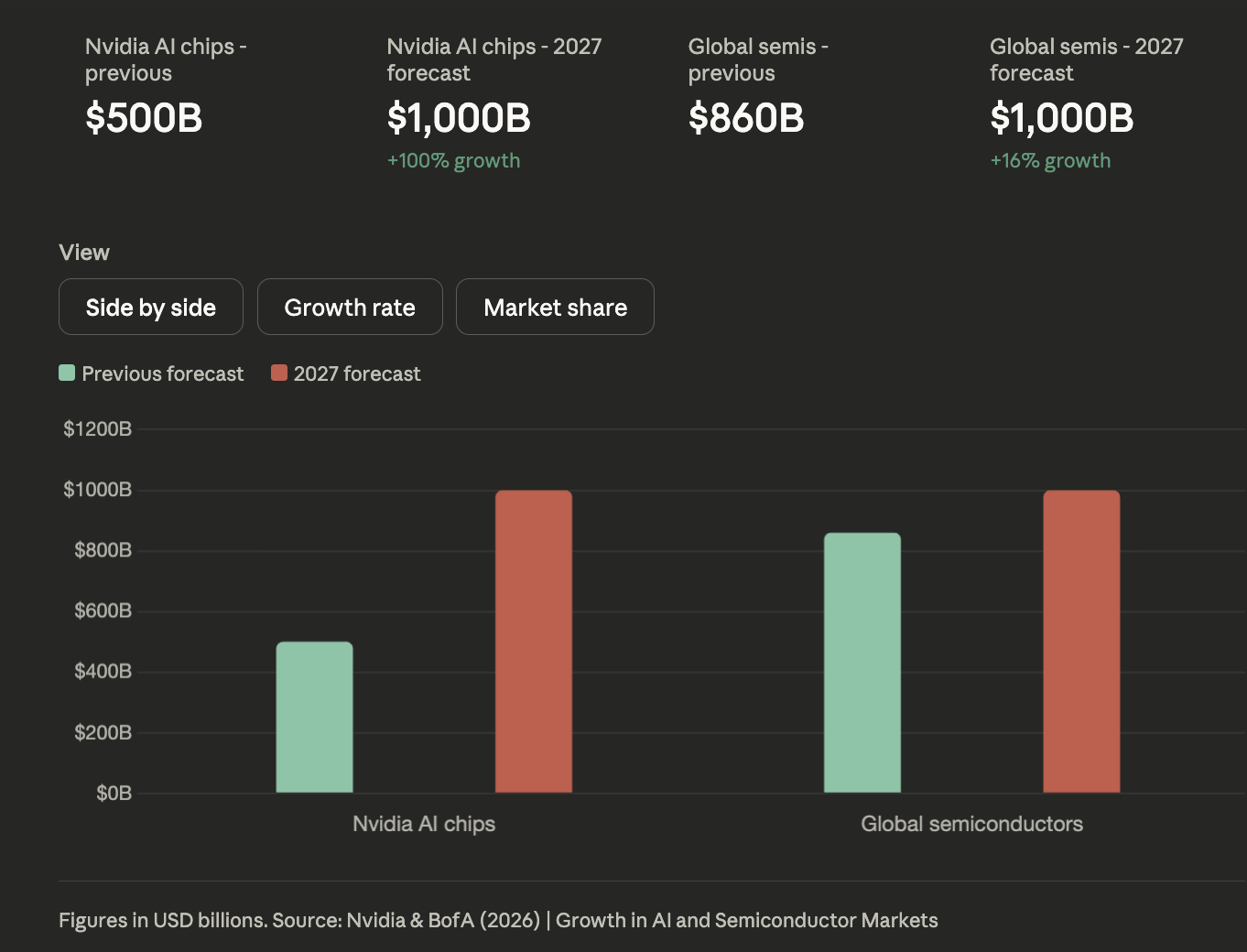Image resolution: width=1247 pixels, height=952 pixels.
Task: Select the Side by side view
Action: (x=151, y=308)
